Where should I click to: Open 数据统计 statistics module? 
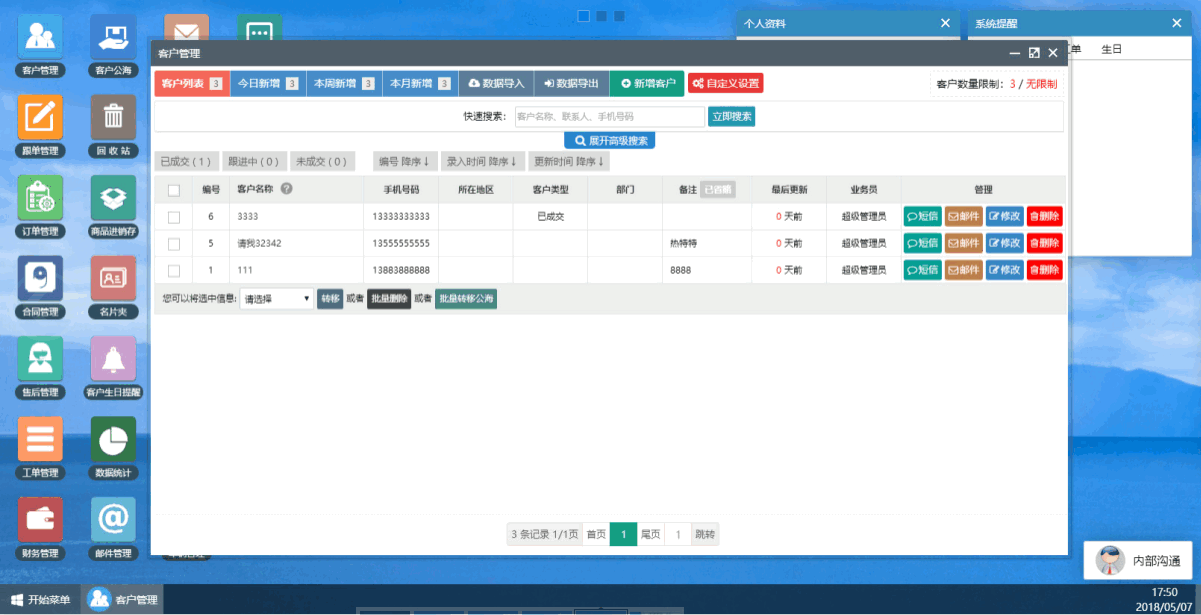click(x=112, y=440)
